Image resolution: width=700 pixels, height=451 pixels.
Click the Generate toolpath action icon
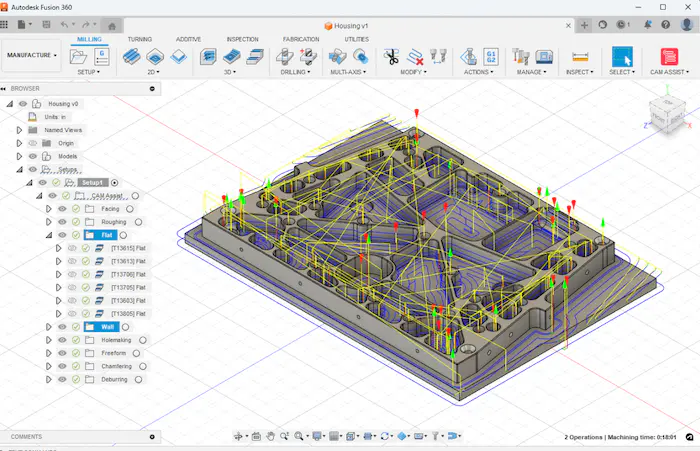click(x=468, y=57)
